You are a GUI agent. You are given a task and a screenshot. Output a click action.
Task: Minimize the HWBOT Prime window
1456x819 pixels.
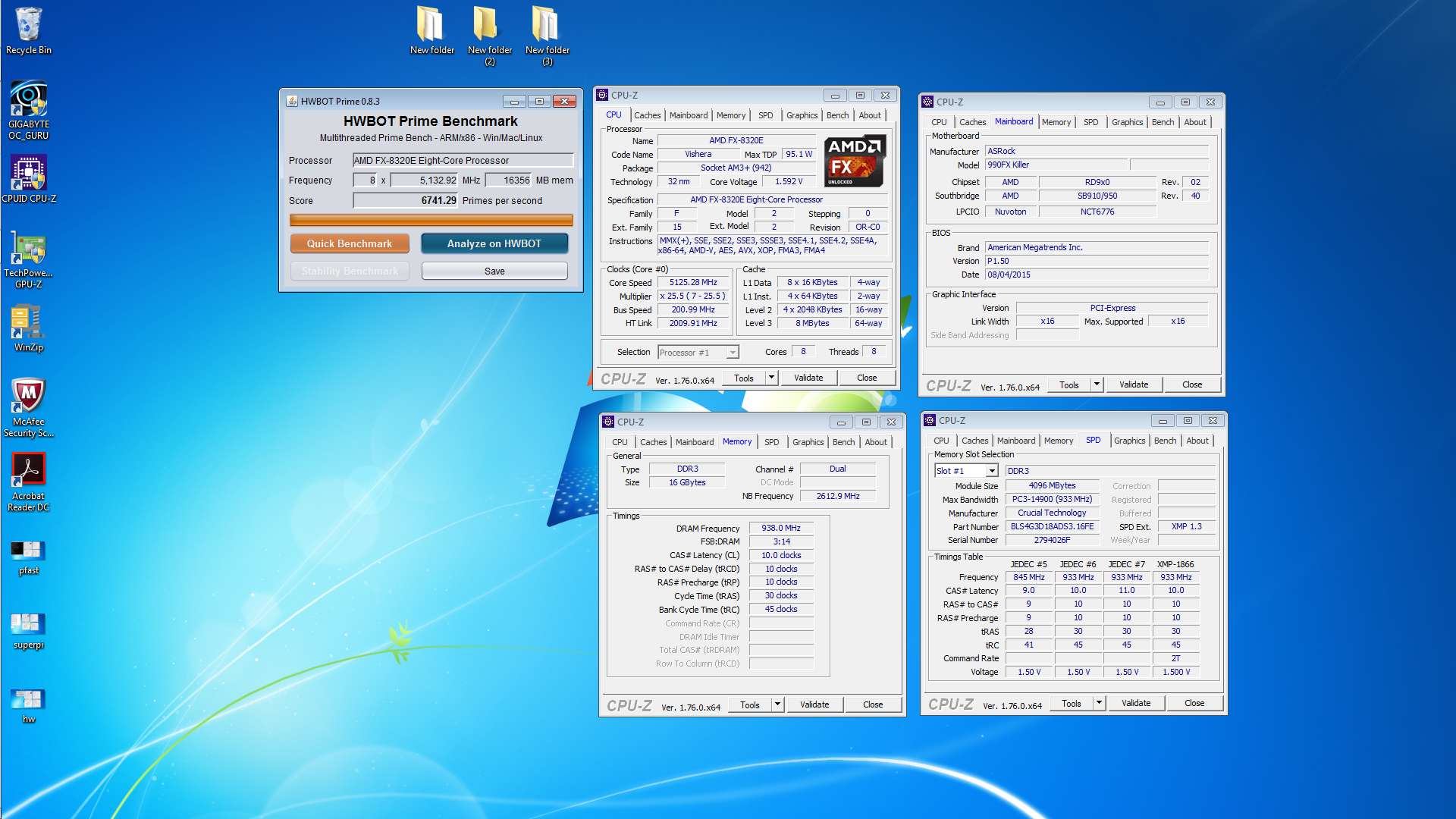pos(514,101)
